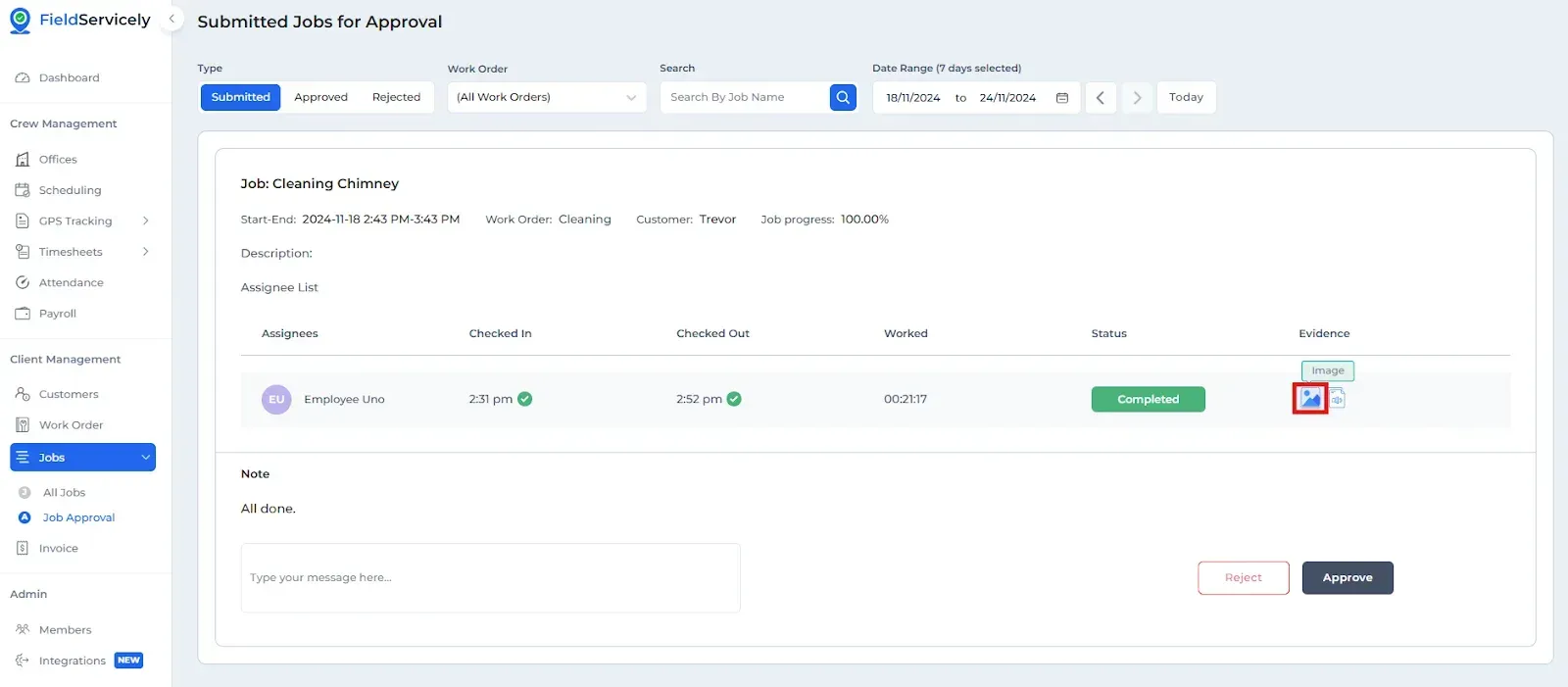Click the NEW badge beside Integrations

point(128,661)
